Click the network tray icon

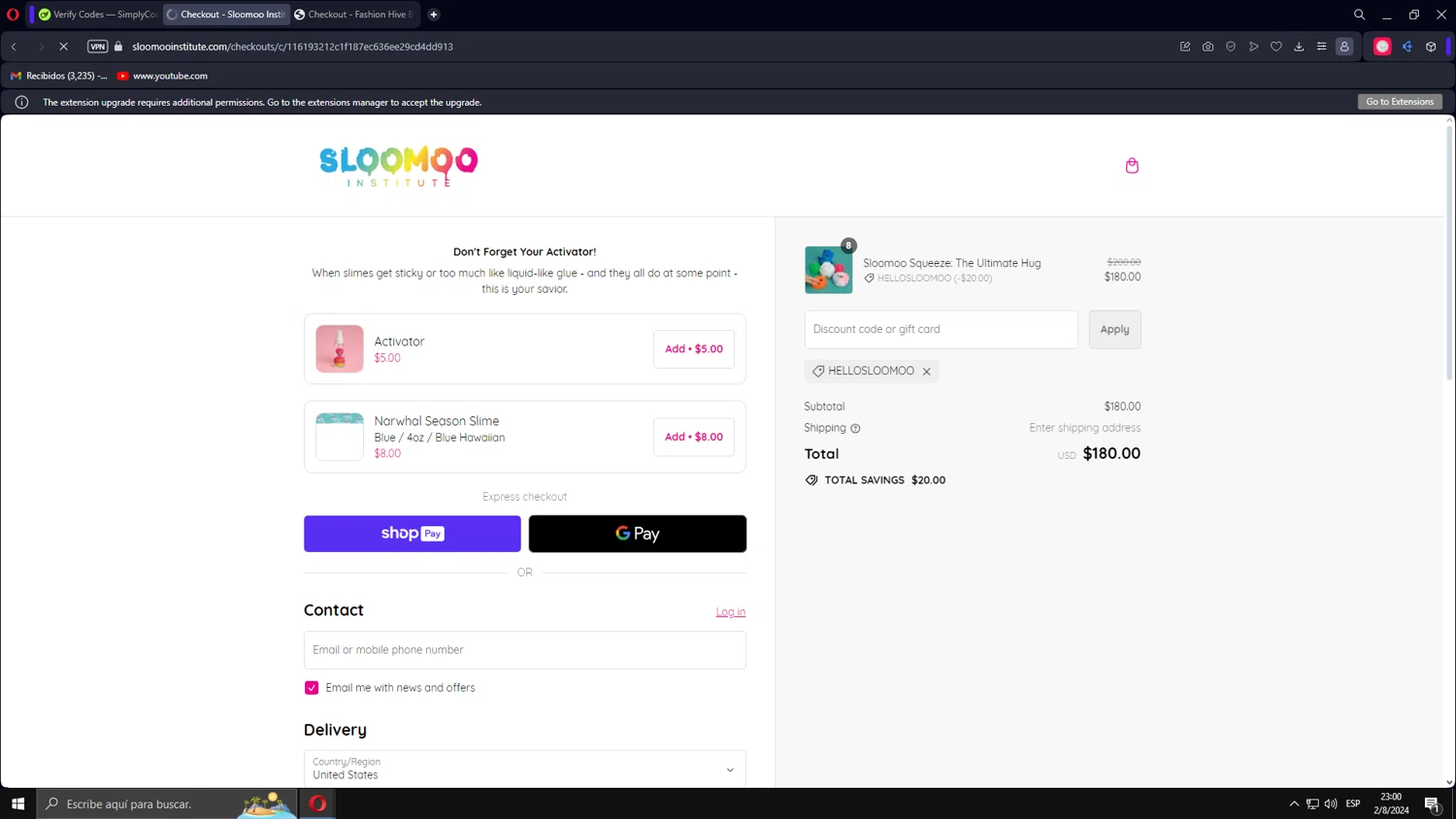tap(1312, 803)
